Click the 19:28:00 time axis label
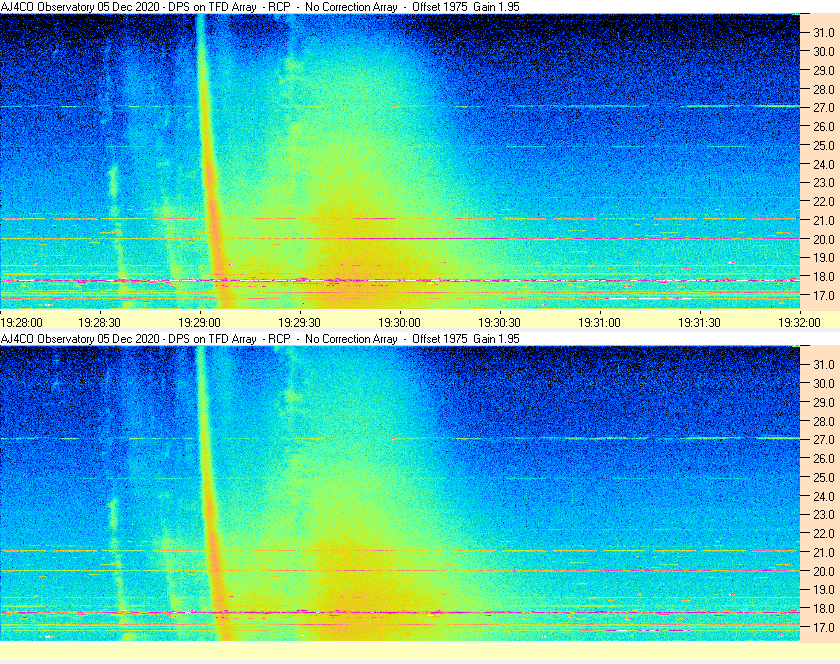Viewport: 840px width, 664px height. [x=21, y=323]
